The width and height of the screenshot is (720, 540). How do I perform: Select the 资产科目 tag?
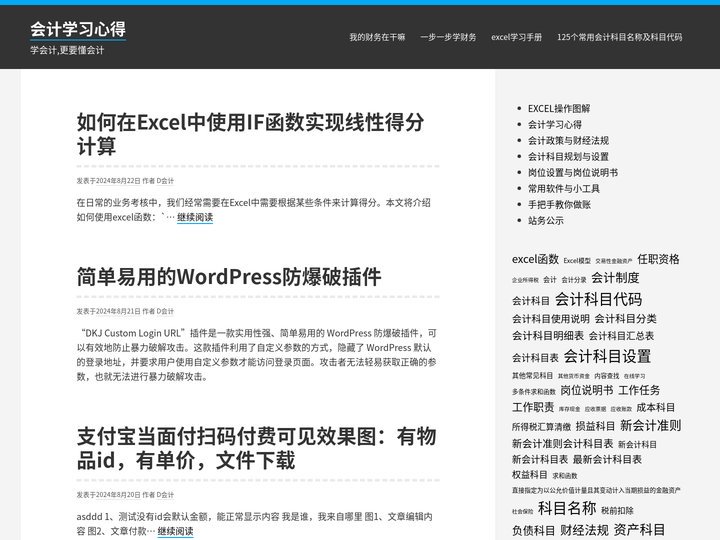point(639,530)
